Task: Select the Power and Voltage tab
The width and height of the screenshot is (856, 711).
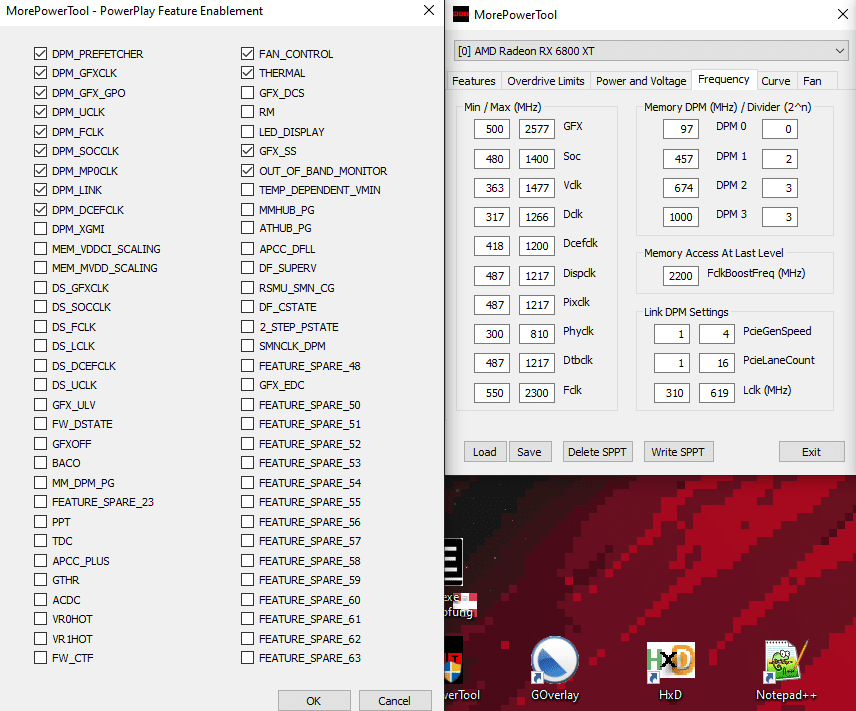Action: (641, 81)
